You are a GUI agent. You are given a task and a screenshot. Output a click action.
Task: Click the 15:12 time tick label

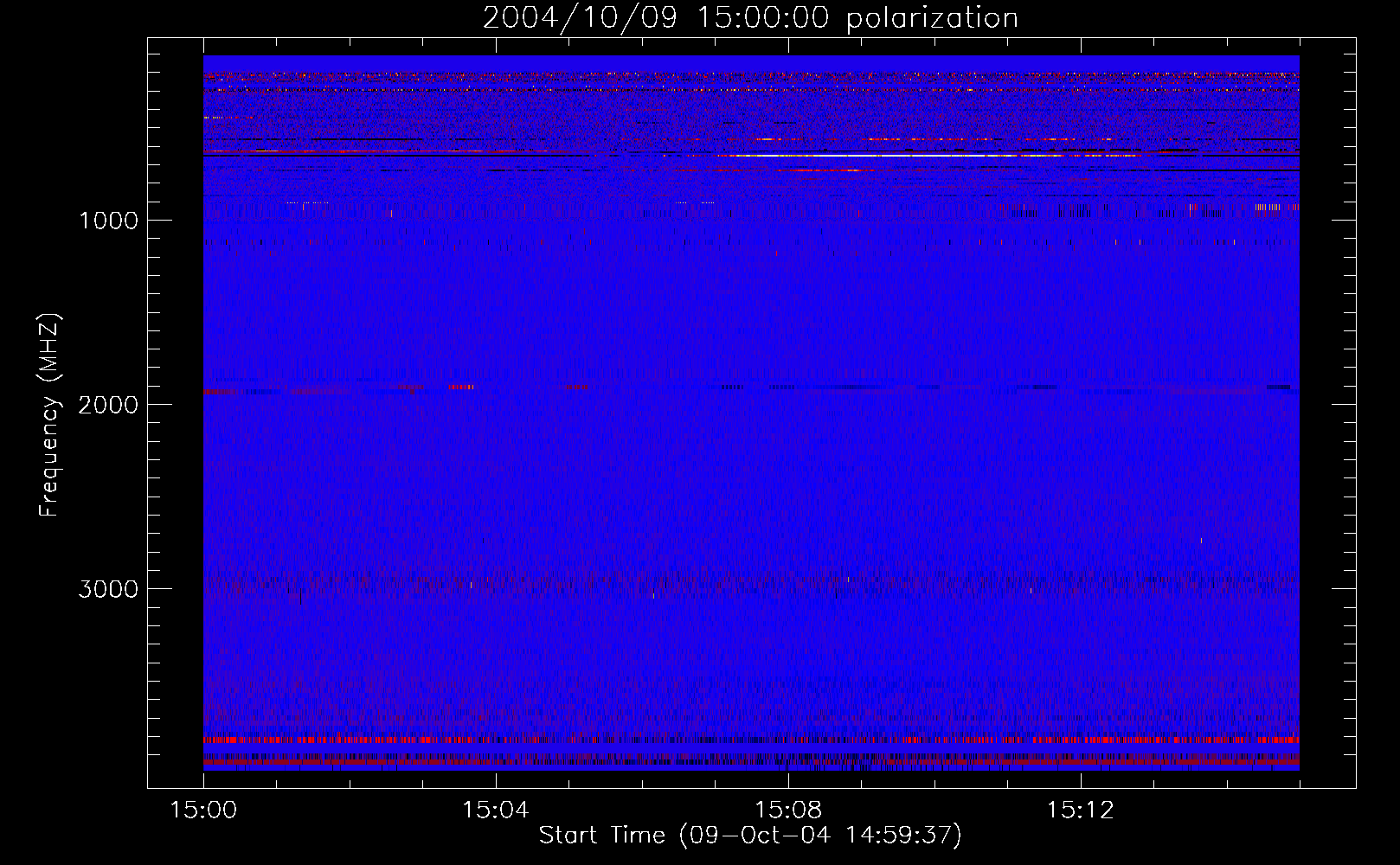pos(1081,811)
